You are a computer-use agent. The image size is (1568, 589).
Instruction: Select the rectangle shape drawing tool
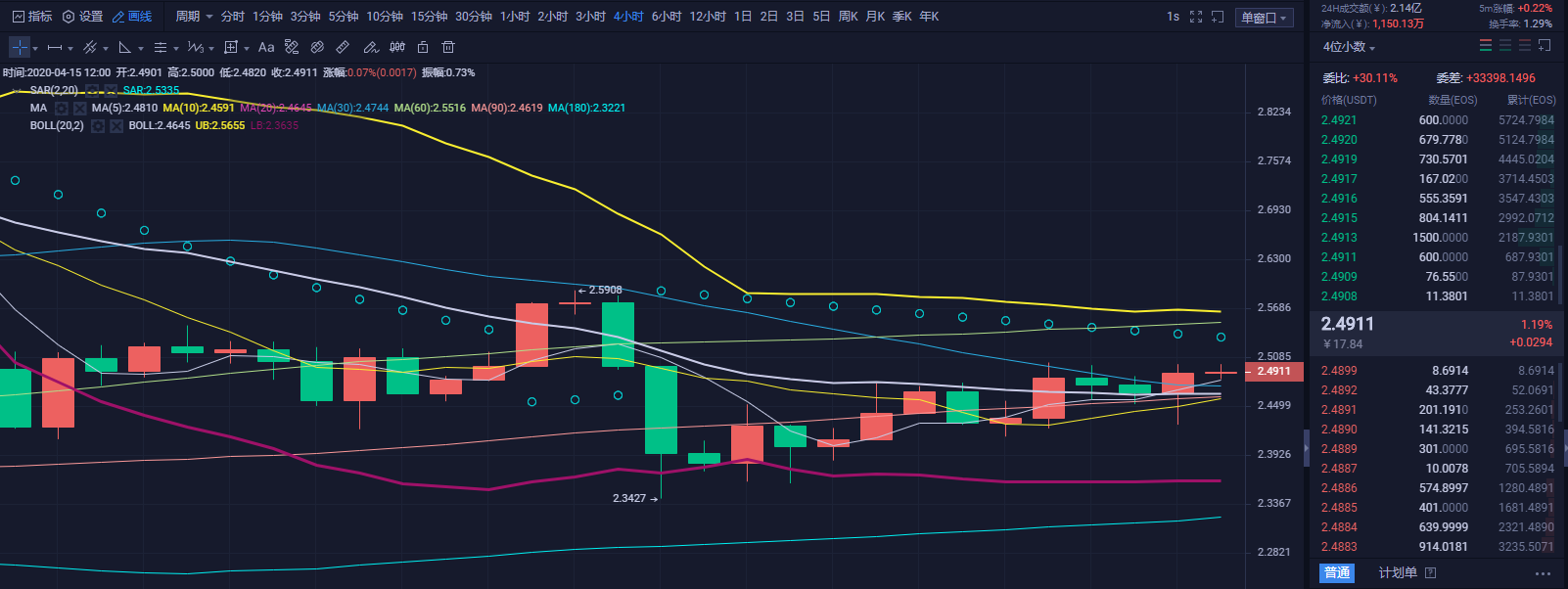[x=231, y=47]
